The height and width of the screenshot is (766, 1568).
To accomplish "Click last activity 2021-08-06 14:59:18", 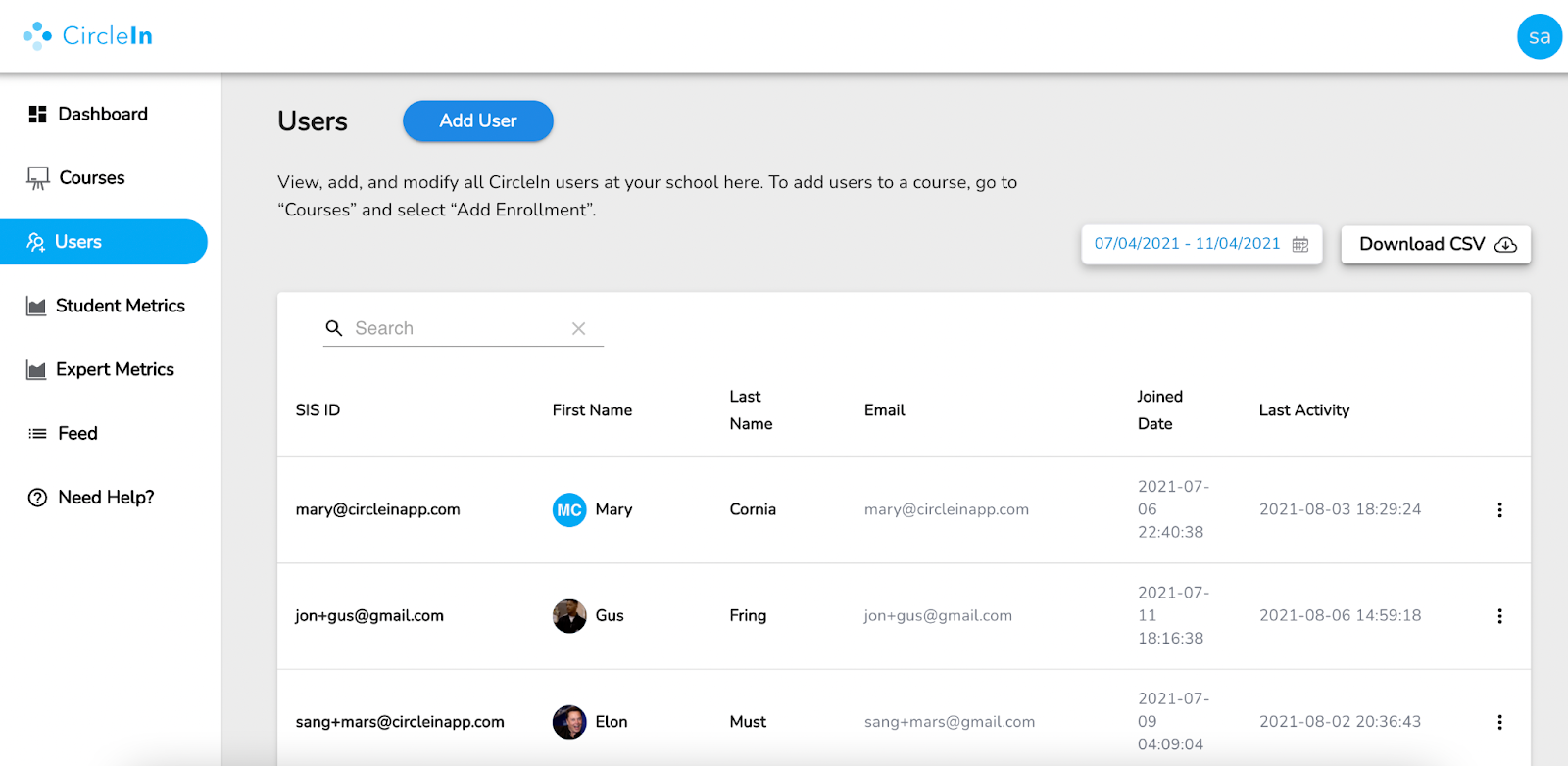I will (1340, 616).
